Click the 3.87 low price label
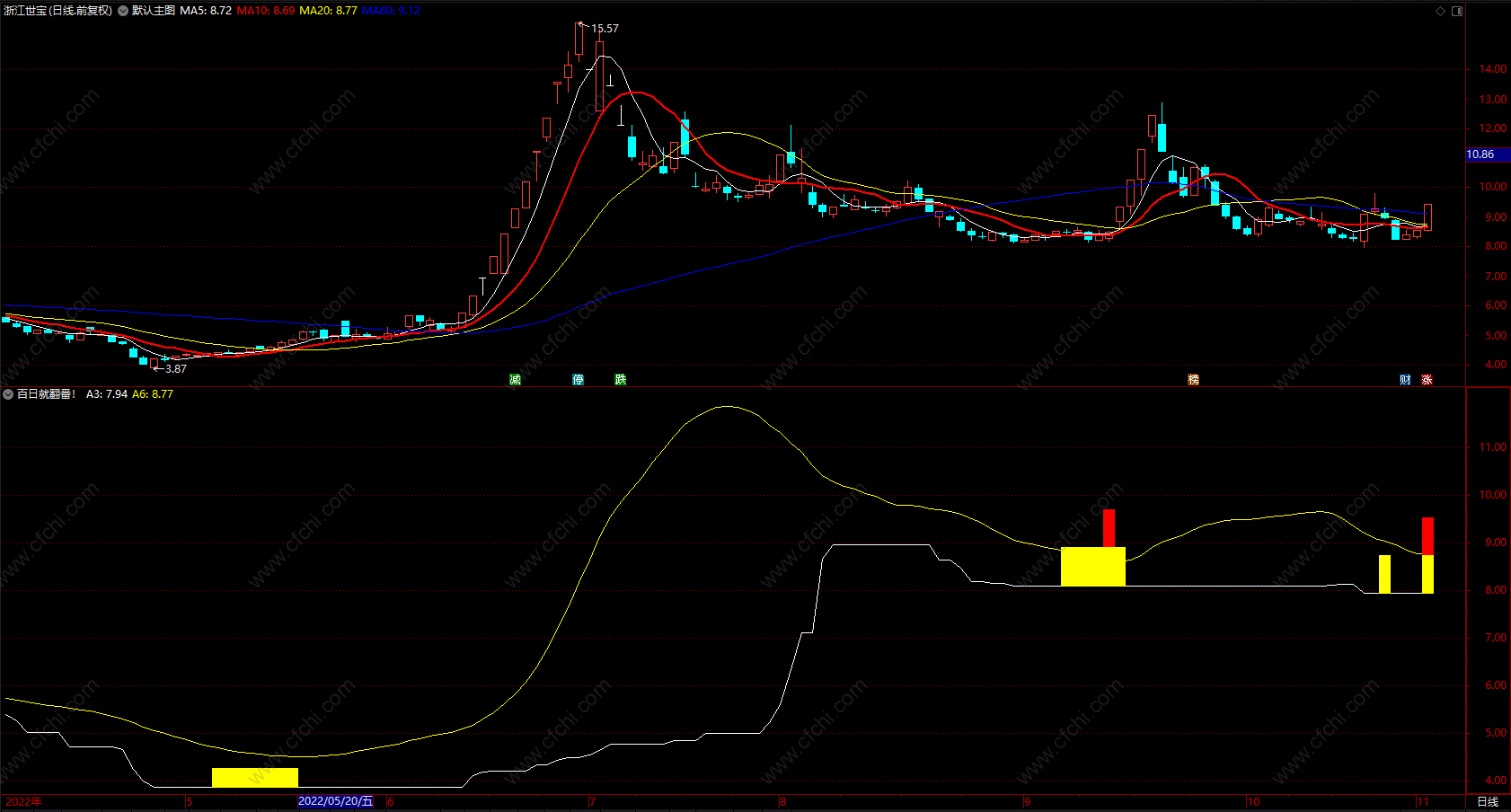 (176, 369)
